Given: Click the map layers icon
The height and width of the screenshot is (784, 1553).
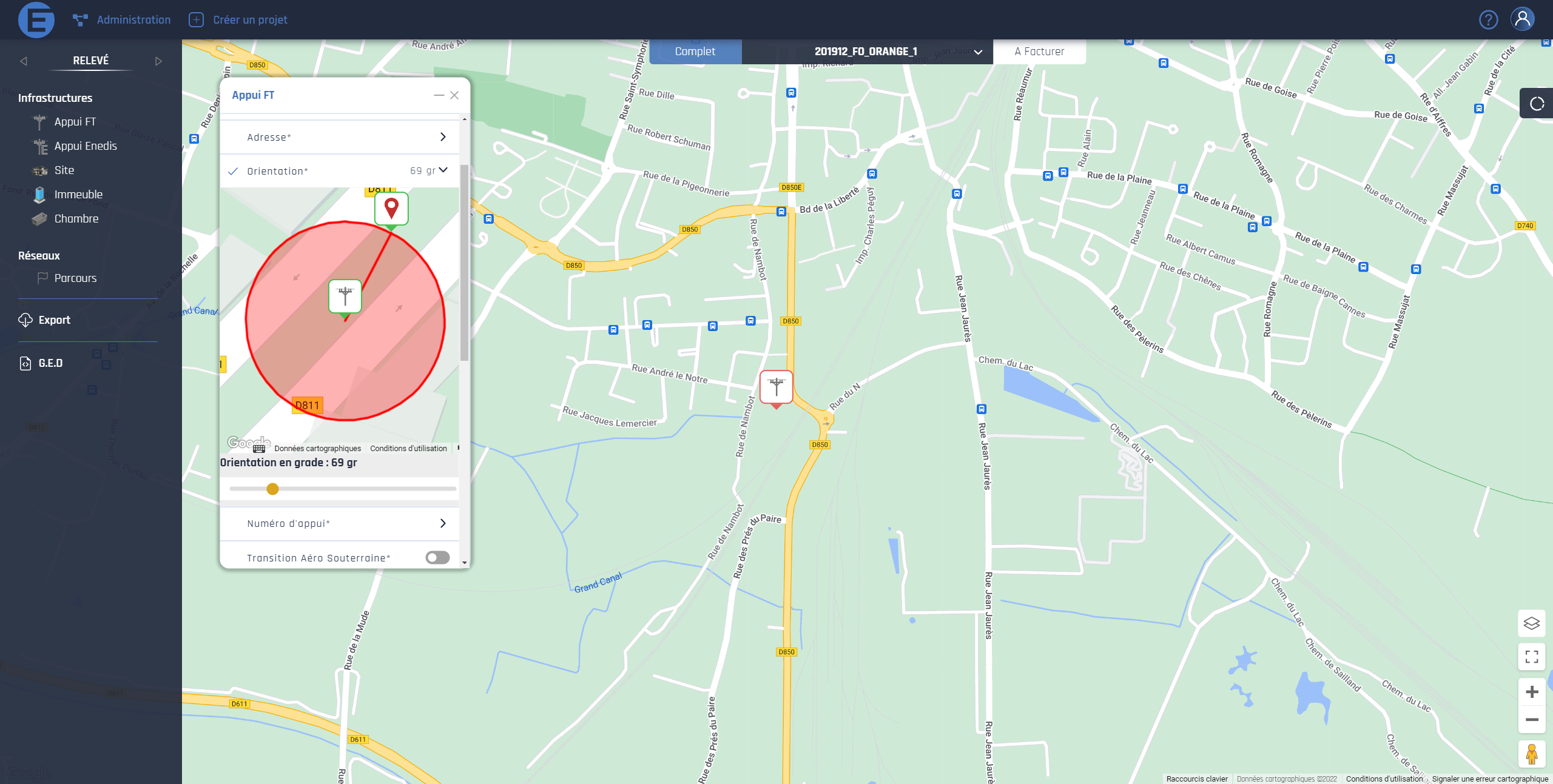Looking at the screenshot, I should 1531,623.
